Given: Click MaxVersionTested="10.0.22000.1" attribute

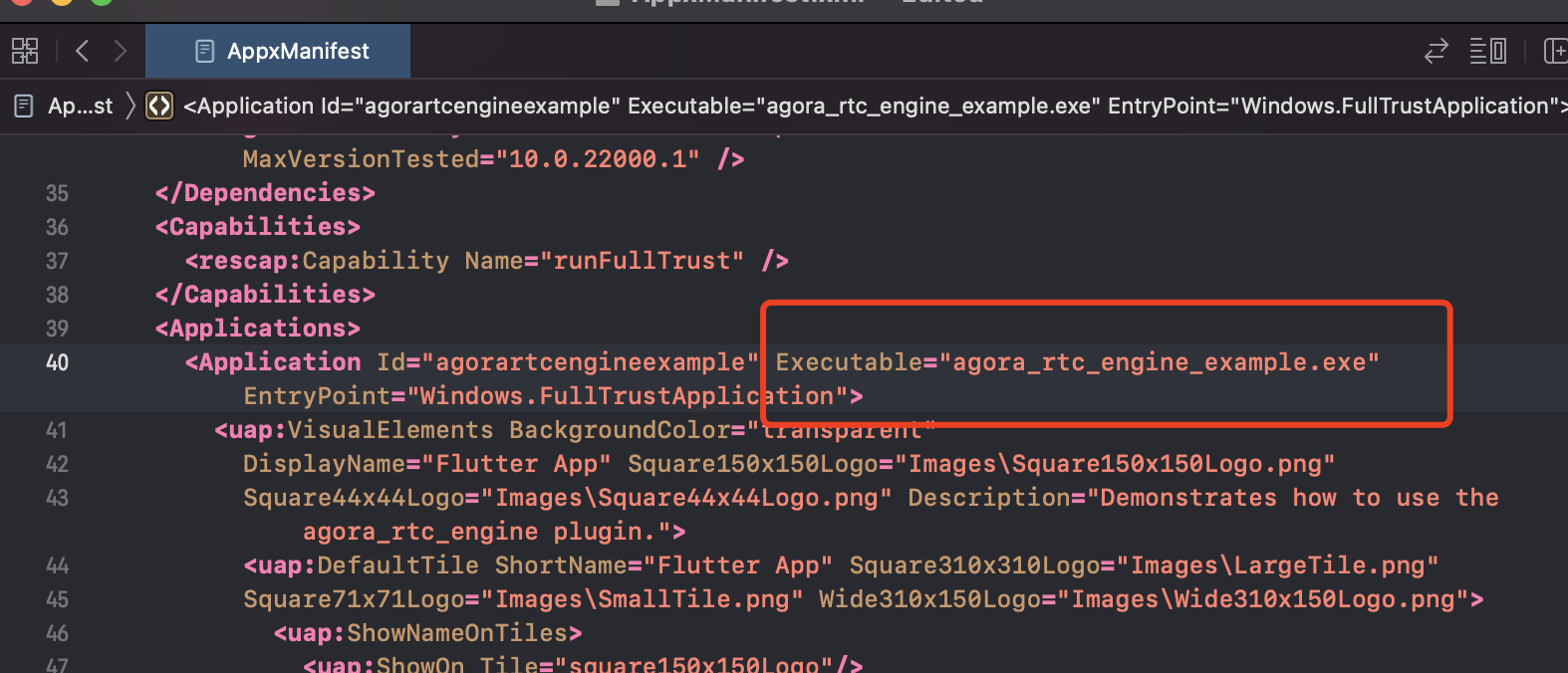Looking at the screenshot, I should [471, 159].
